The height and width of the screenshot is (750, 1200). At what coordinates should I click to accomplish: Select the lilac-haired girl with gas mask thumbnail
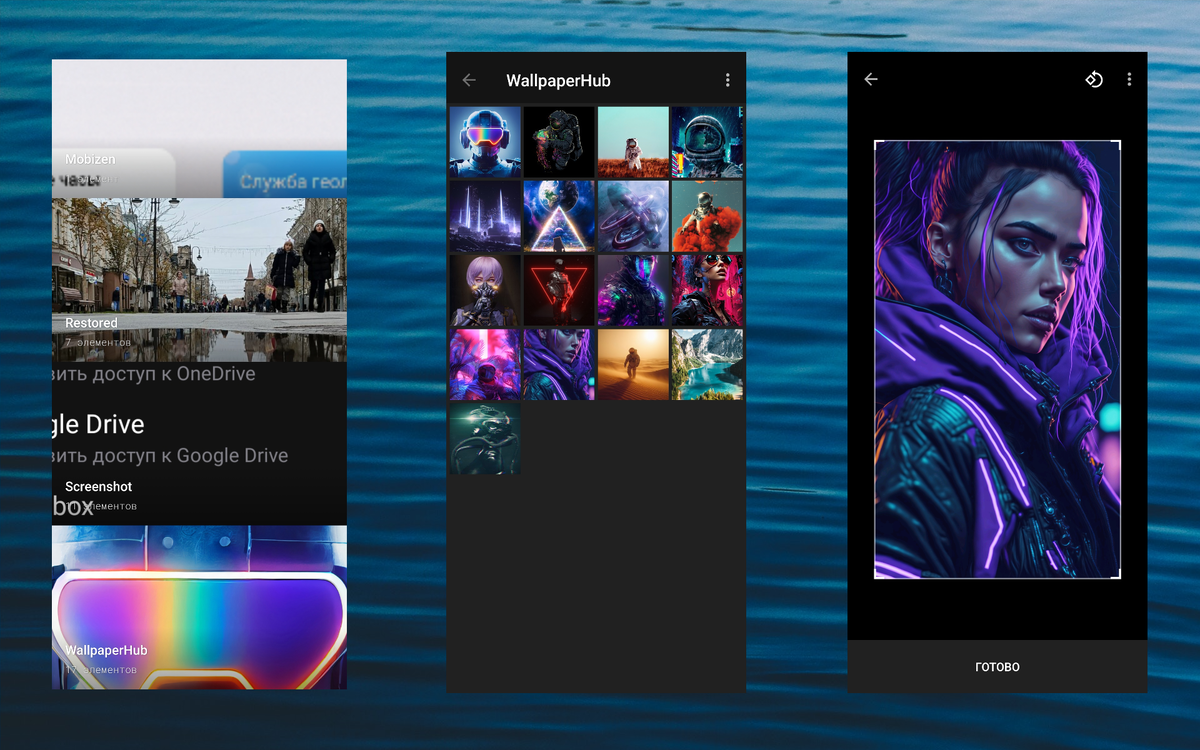[x=485, y=290]
